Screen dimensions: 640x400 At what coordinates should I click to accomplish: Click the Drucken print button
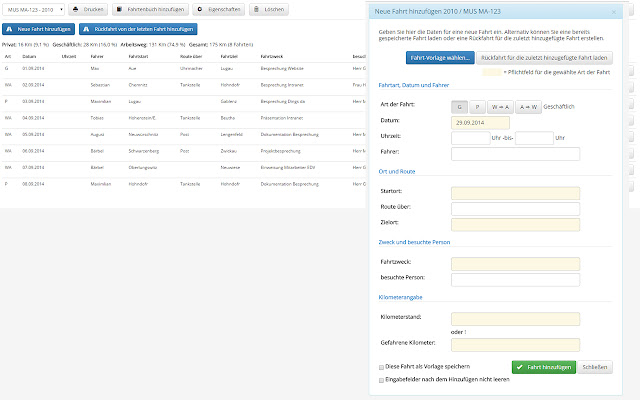pyautogui.click(x=88, y=9)
